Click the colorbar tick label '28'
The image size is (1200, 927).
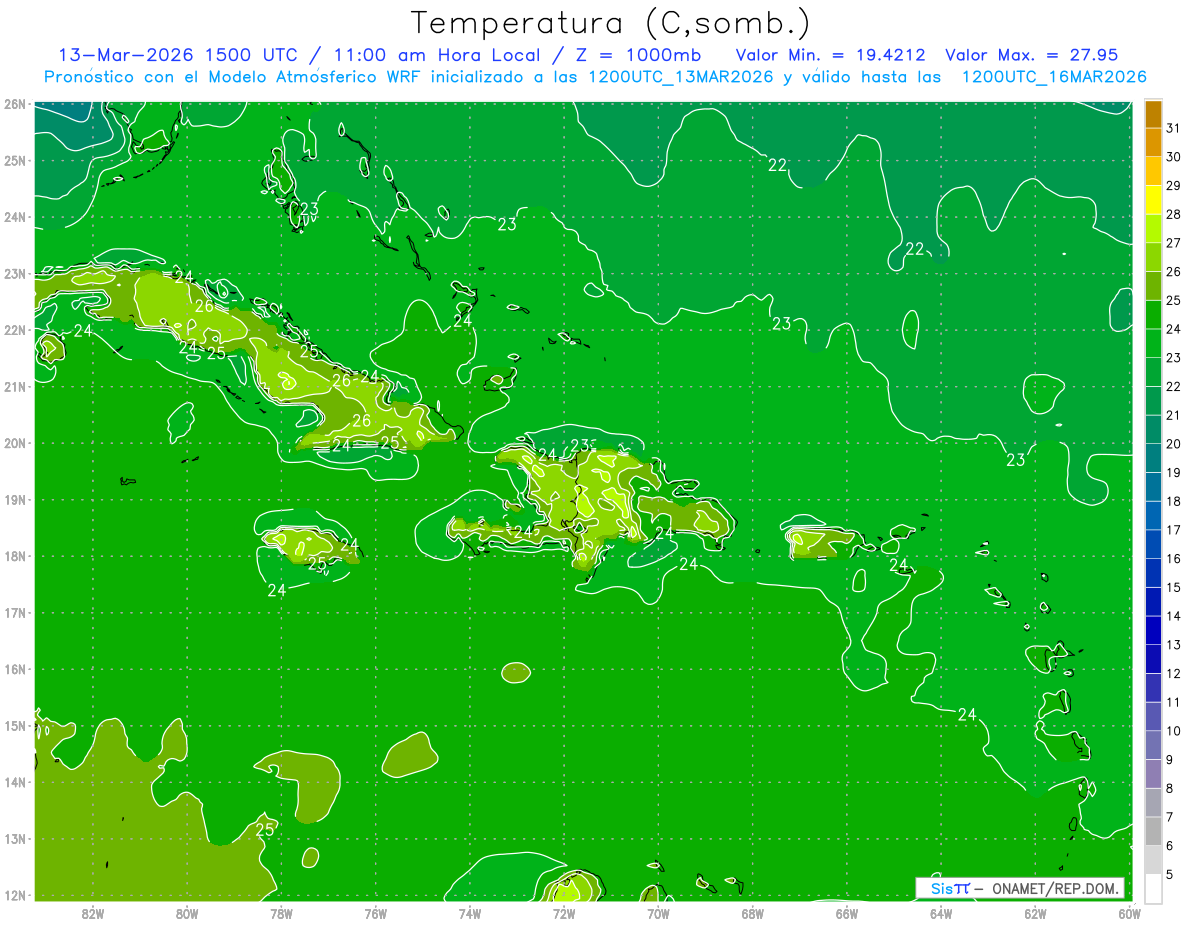1174,214
